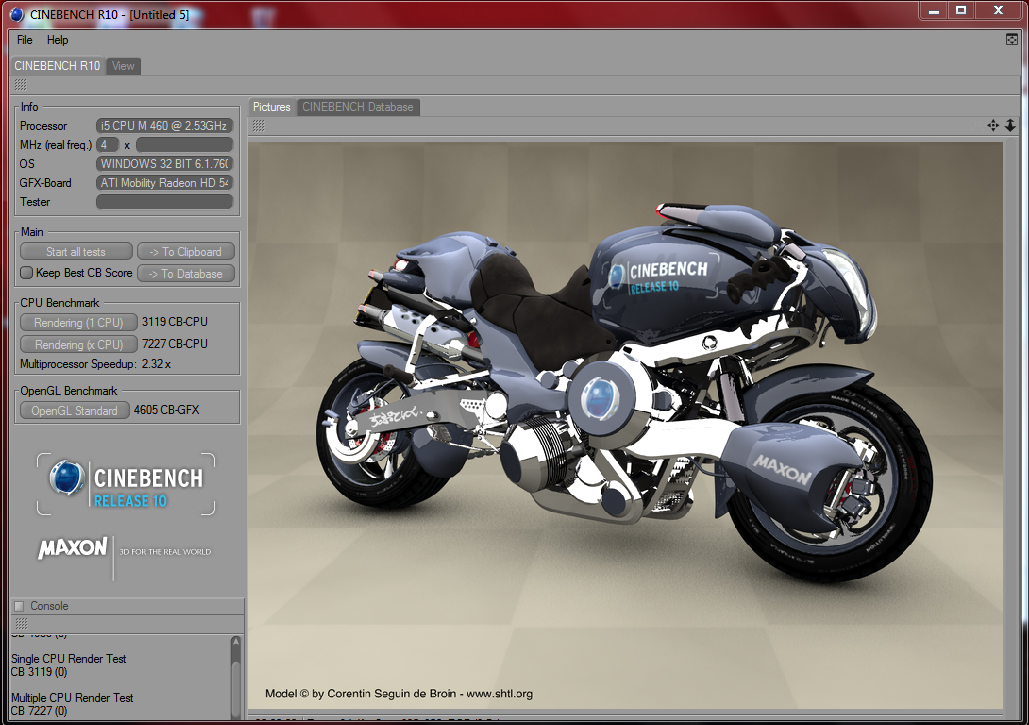Run the Rendering (x CPU) test
Screen dimensions: 1029x725
[x=79, y=344]
